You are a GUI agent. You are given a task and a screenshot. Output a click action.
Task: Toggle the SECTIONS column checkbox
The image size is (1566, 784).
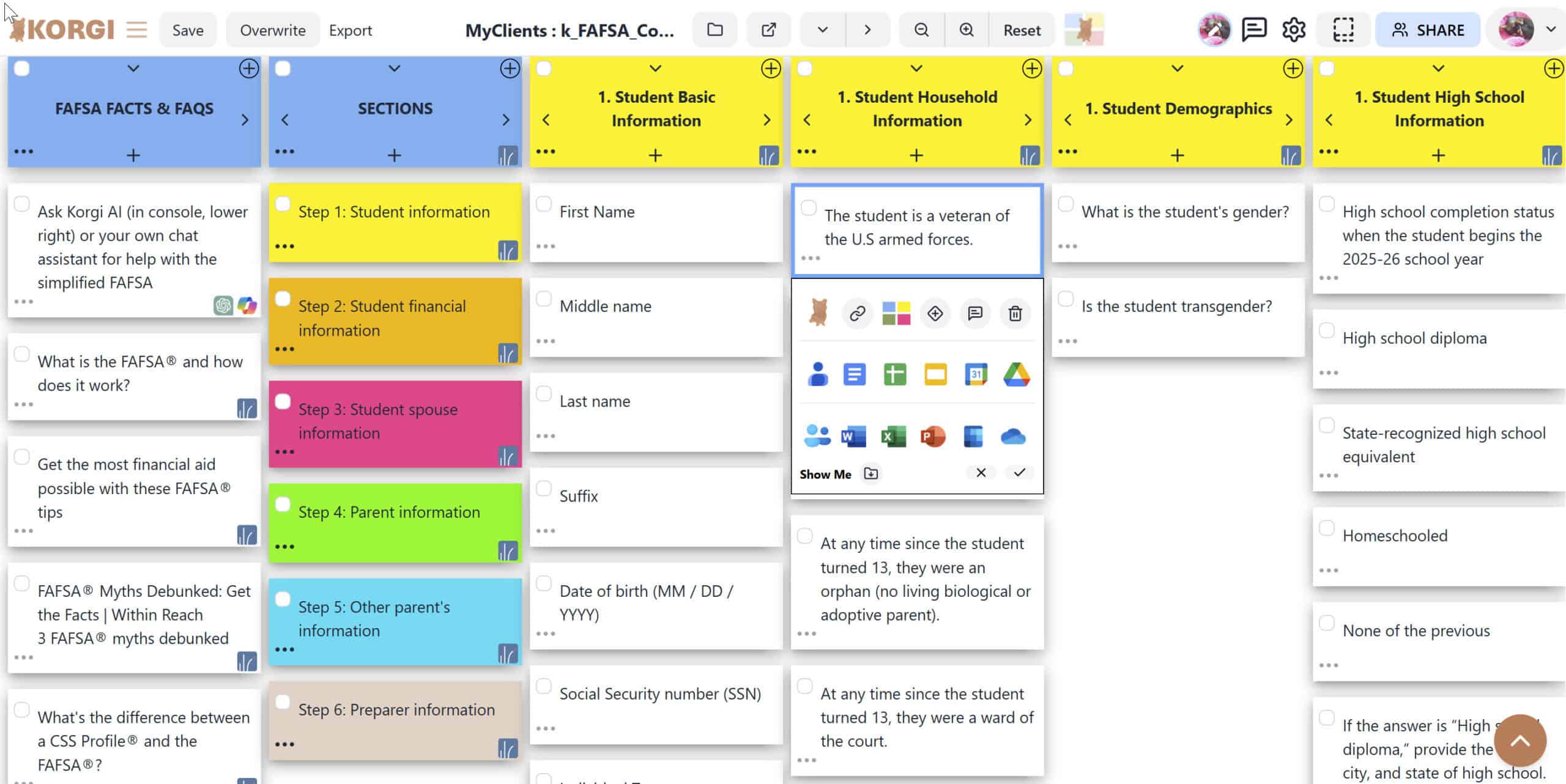coord(283,68)
